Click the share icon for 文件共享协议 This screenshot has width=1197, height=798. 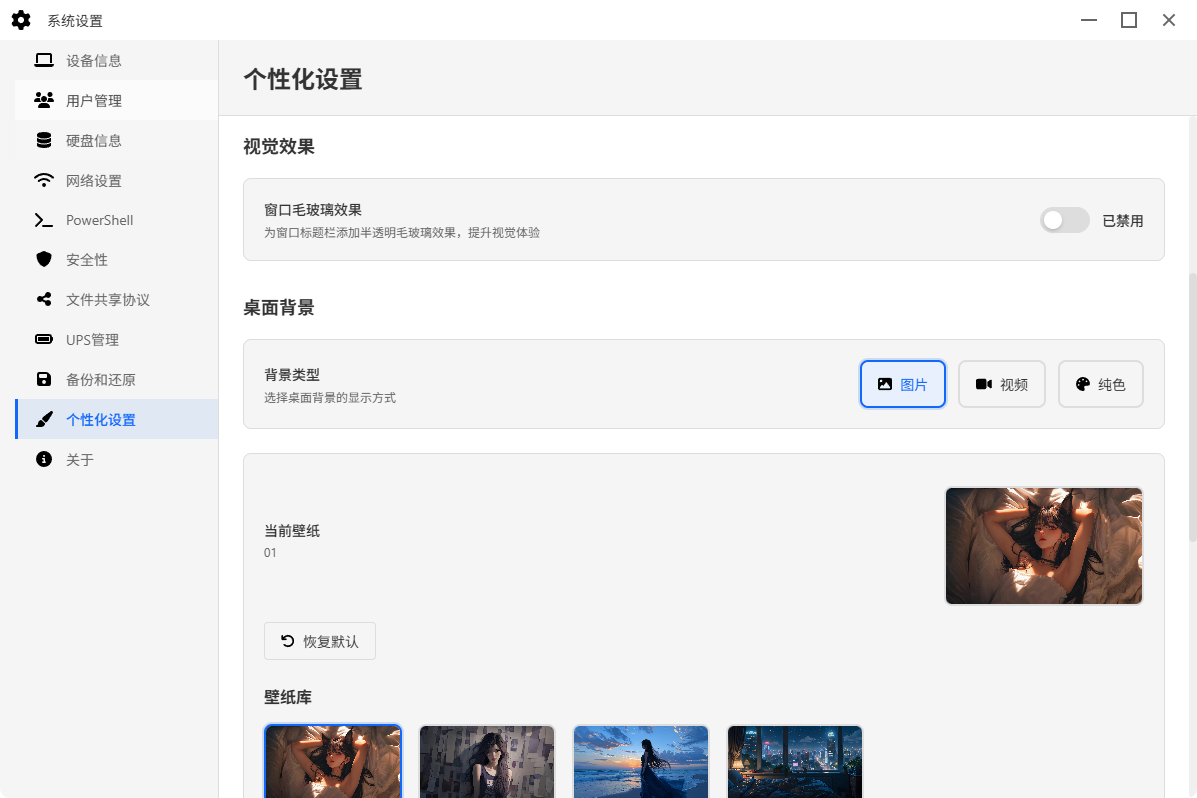click(x=44, y=299)
